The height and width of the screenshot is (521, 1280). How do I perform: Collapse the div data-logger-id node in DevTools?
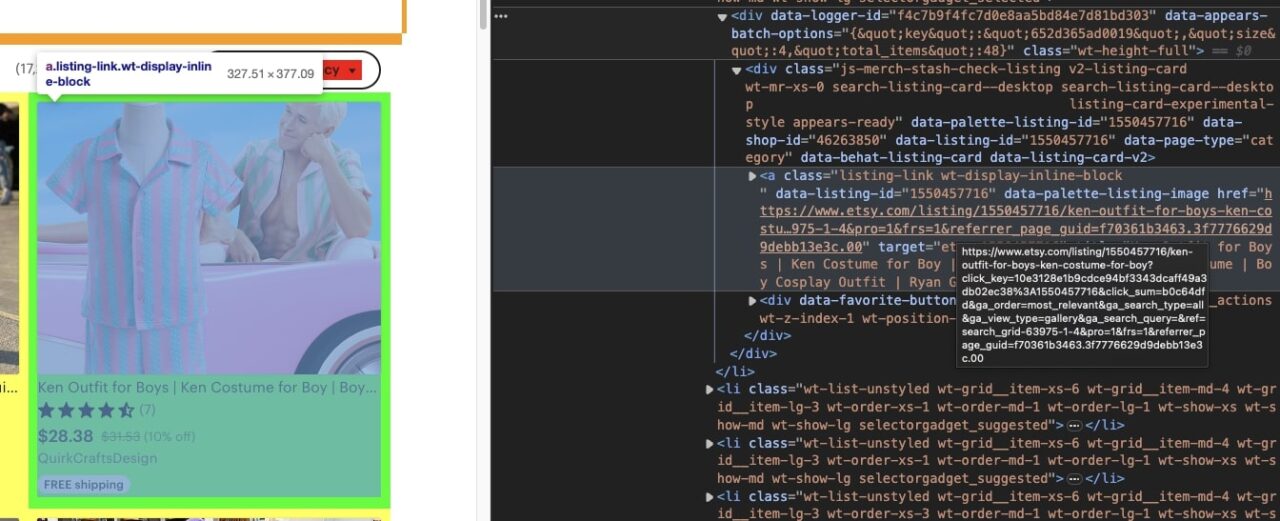point(722,16)
